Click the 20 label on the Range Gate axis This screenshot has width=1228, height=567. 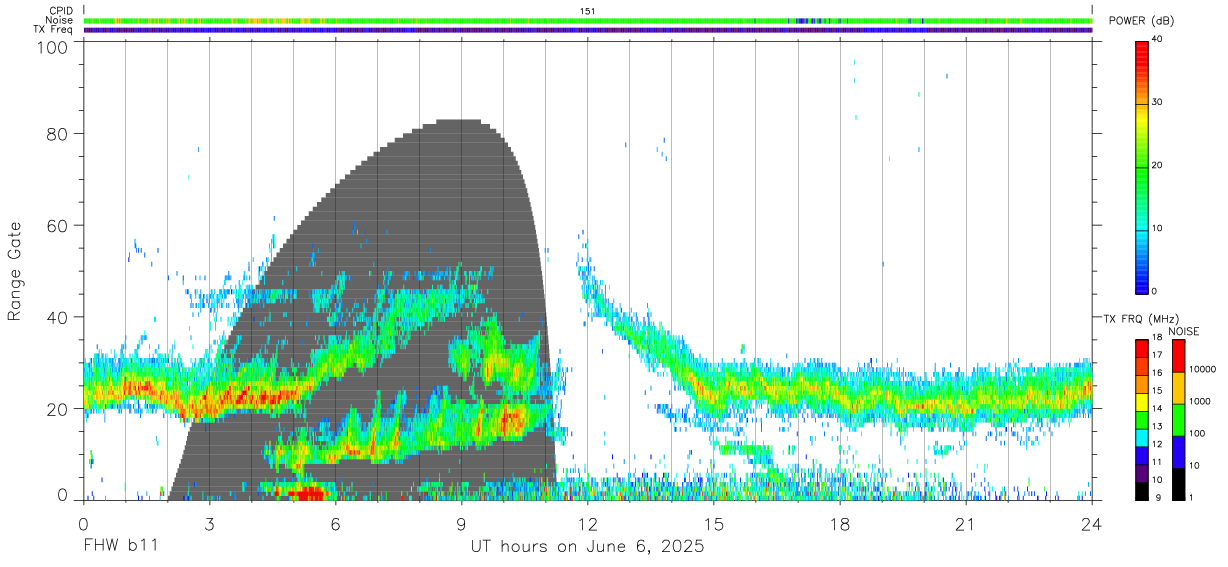click(58, 409)
